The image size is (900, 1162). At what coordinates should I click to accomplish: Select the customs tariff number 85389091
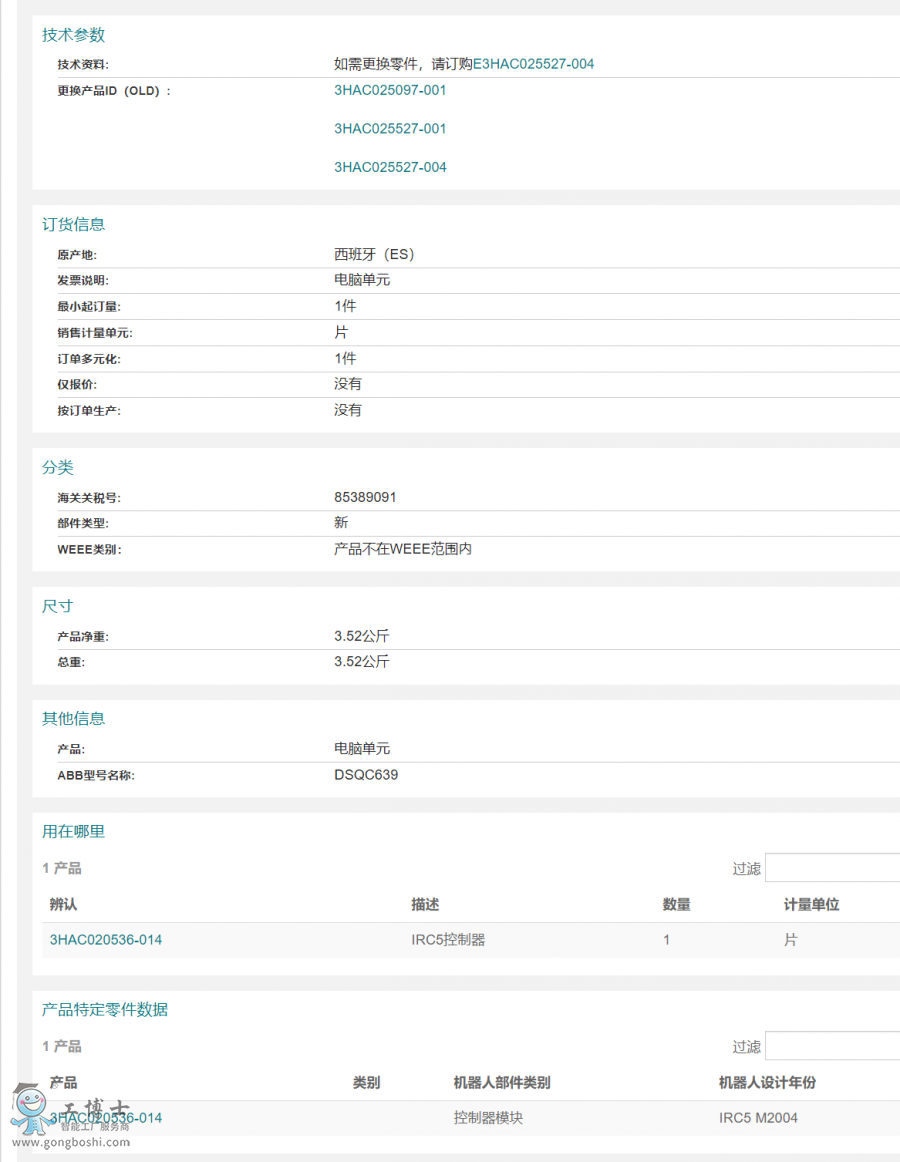pos(365,497)
